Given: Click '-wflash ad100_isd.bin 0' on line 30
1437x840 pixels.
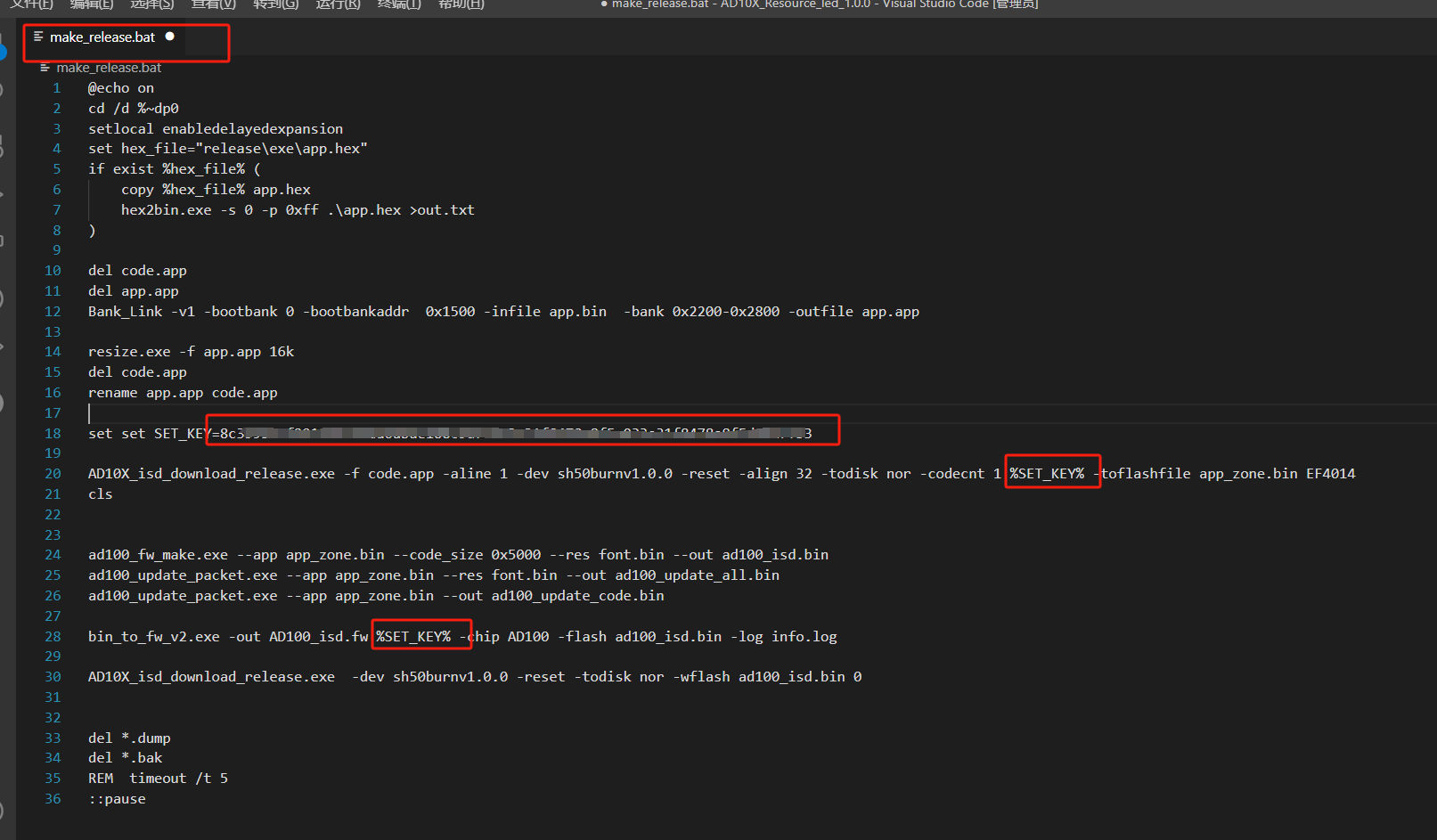Looking at the screenshot, I should (767, 677).
